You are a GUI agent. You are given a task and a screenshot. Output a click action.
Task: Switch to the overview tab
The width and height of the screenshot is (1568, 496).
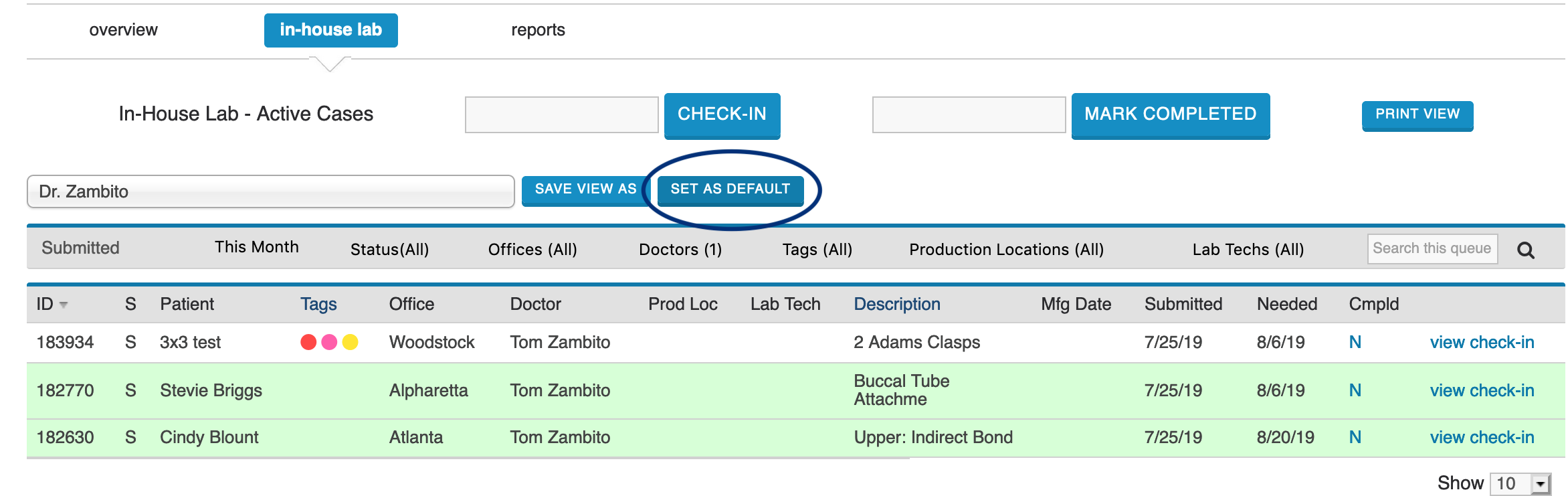click(x=123, y=30)
